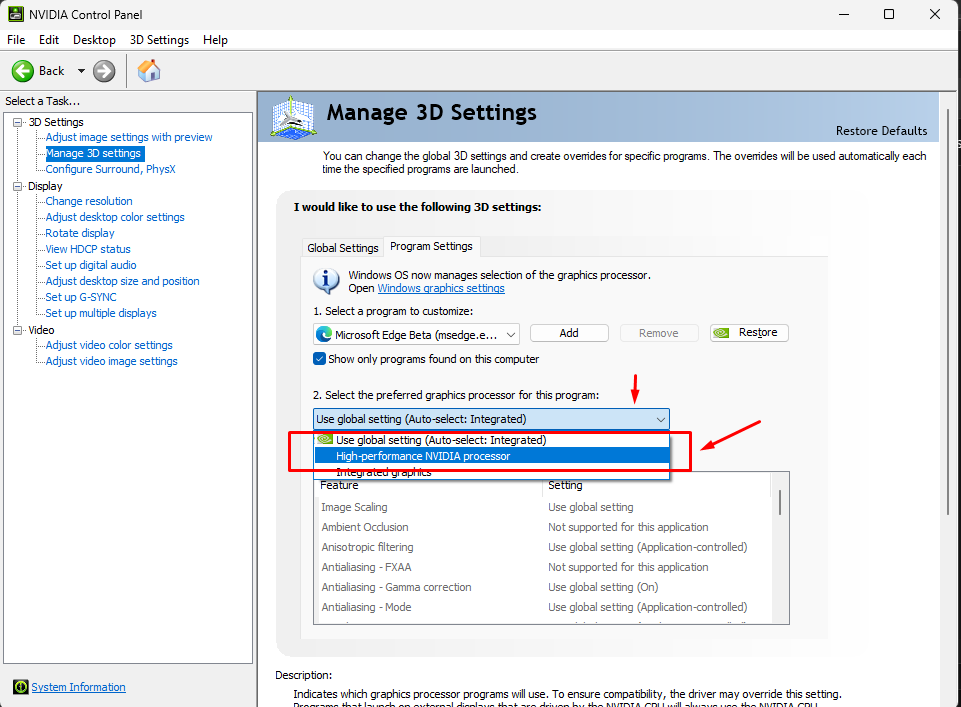Open the program selection dropdown for Microsoft Edge Beta
The image size is (961, 707).
(x=511, y=334)
